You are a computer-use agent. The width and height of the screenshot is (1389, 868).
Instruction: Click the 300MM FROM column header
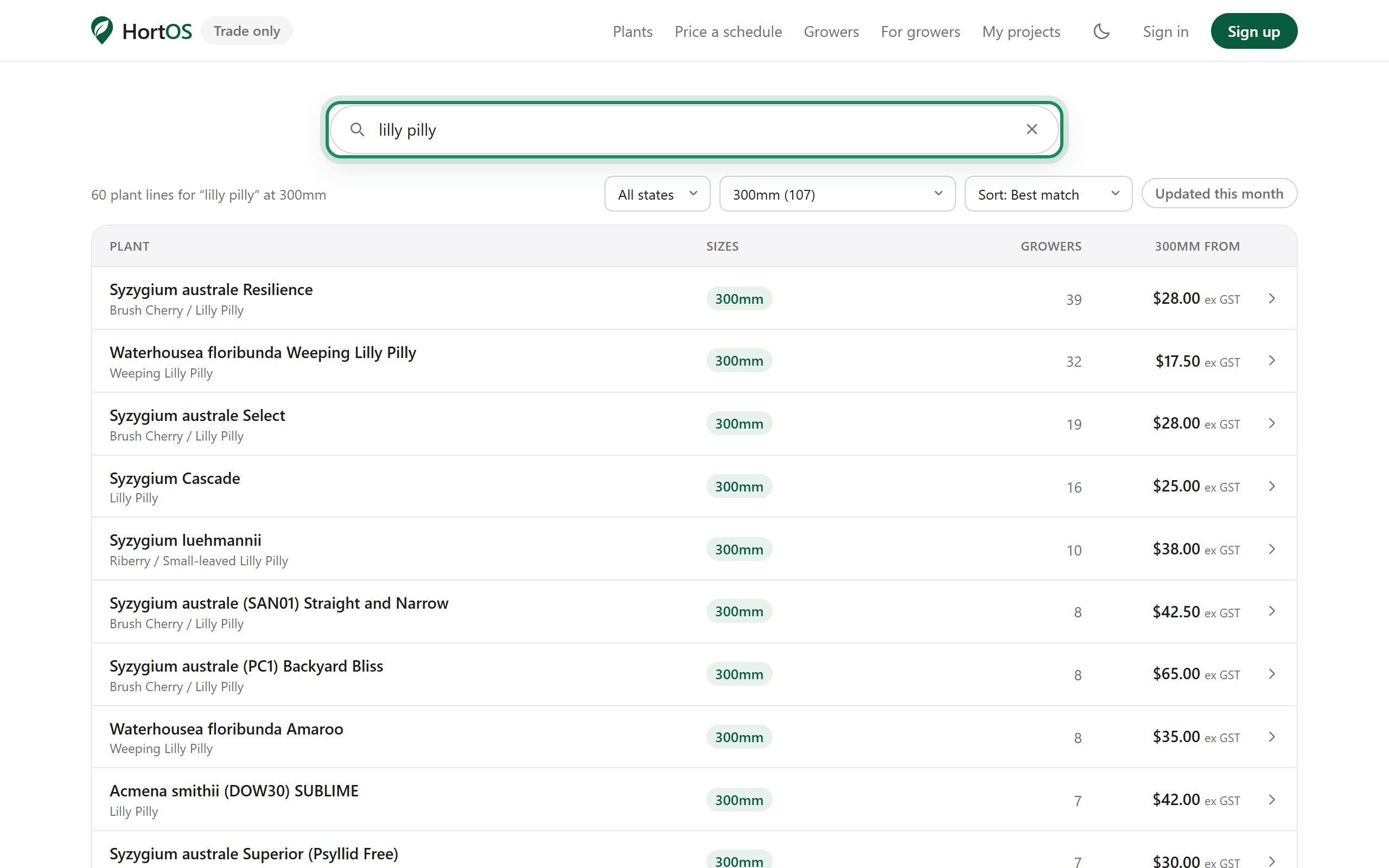point(1197,246)
